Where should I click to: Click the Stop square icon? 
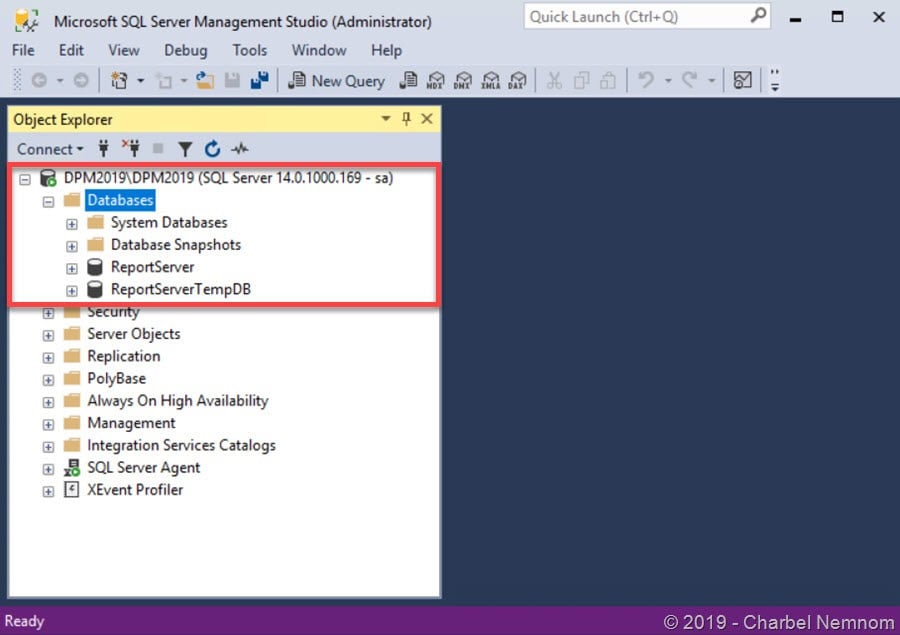coord(158,149)
